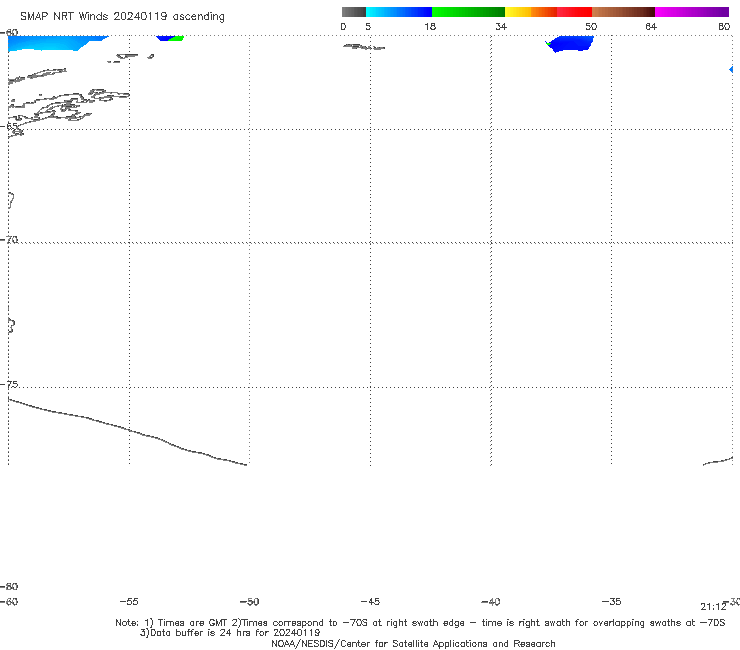
Task: Click the latitude label '-80'
Action: pos(9,587)
